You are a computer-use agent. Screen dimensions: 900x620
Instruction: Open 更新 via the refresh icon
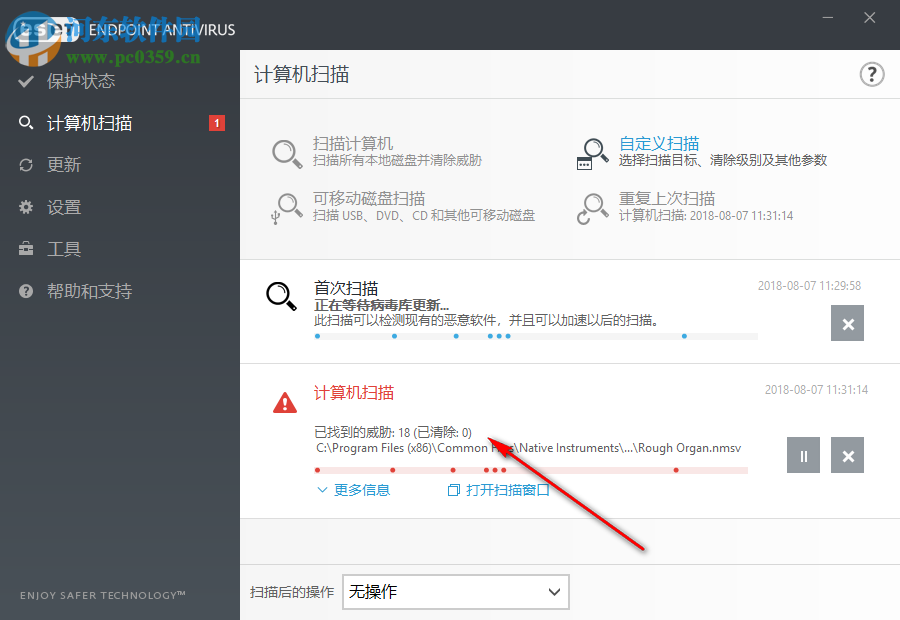click(25, 164)
